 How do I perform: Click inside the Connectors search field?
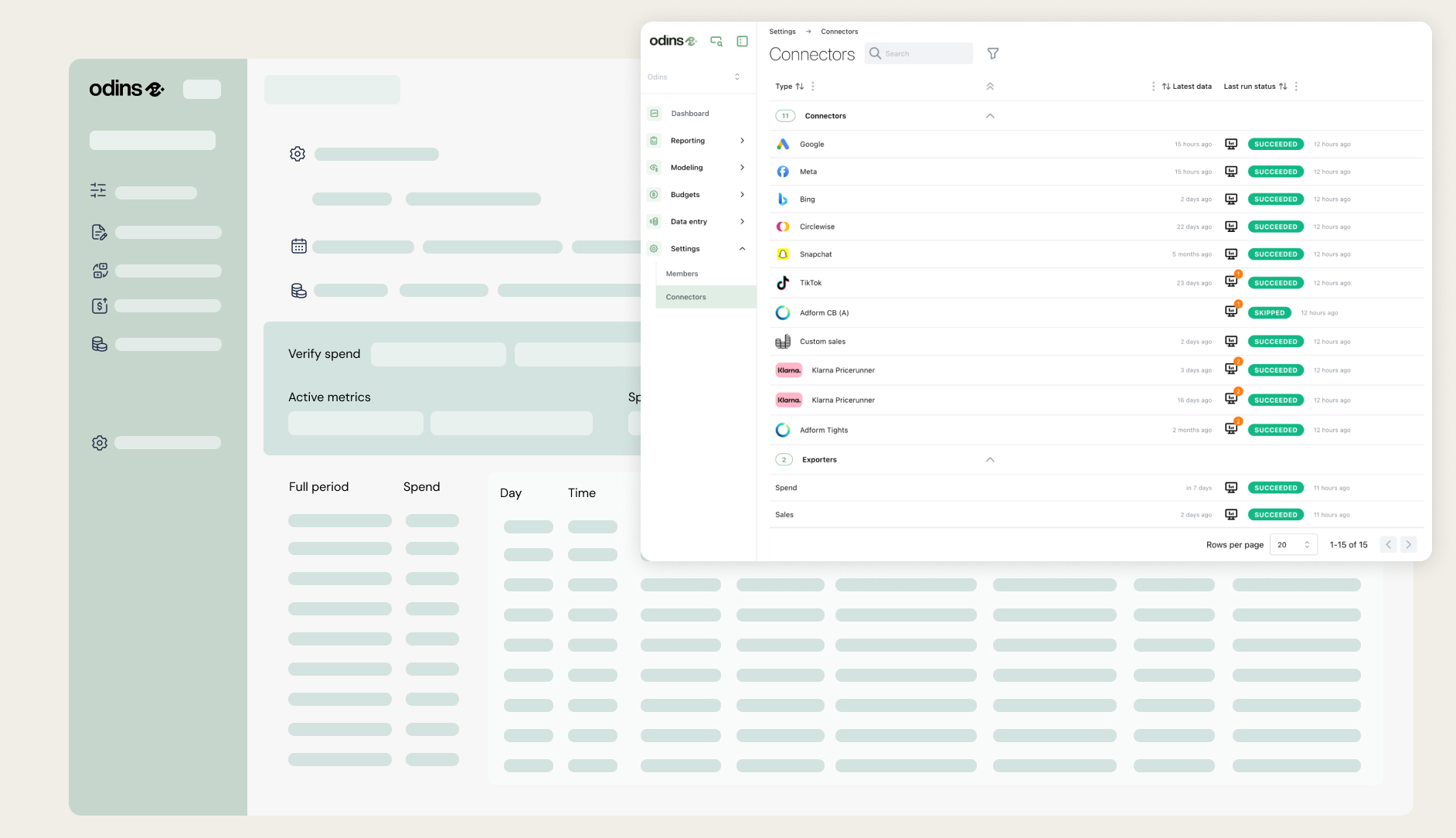tap(920, 53)
